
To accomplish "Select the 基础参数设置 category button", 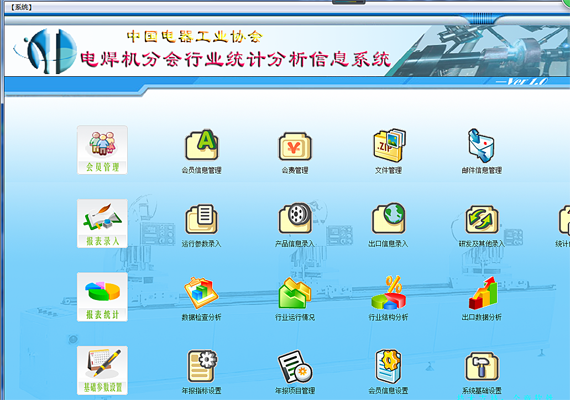I will (102, 370).
